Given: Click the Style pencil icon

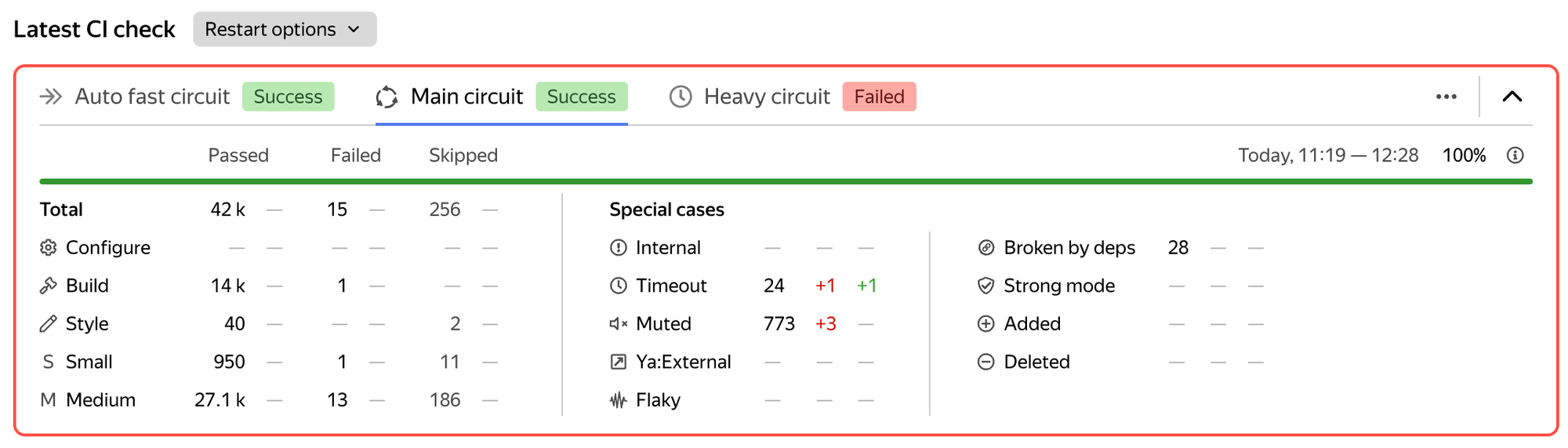Looking at the screenshot, I should coord(49,323).
